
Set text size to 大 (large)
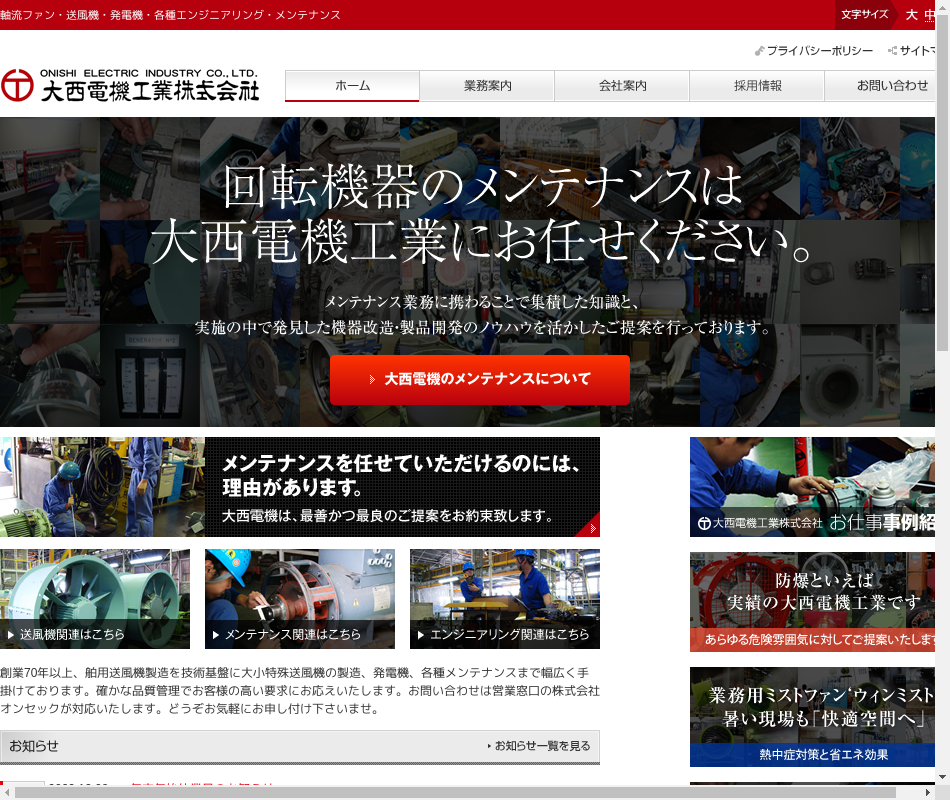(x=911, y=15)
